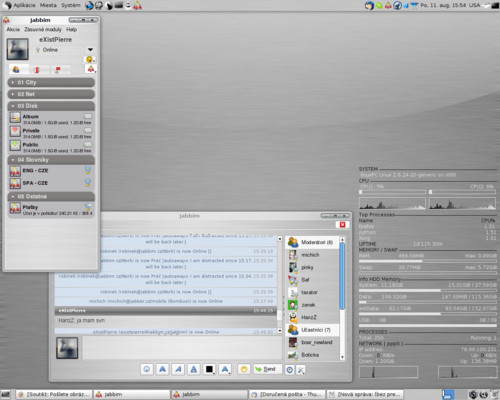Select pinky in participant list

312,267
